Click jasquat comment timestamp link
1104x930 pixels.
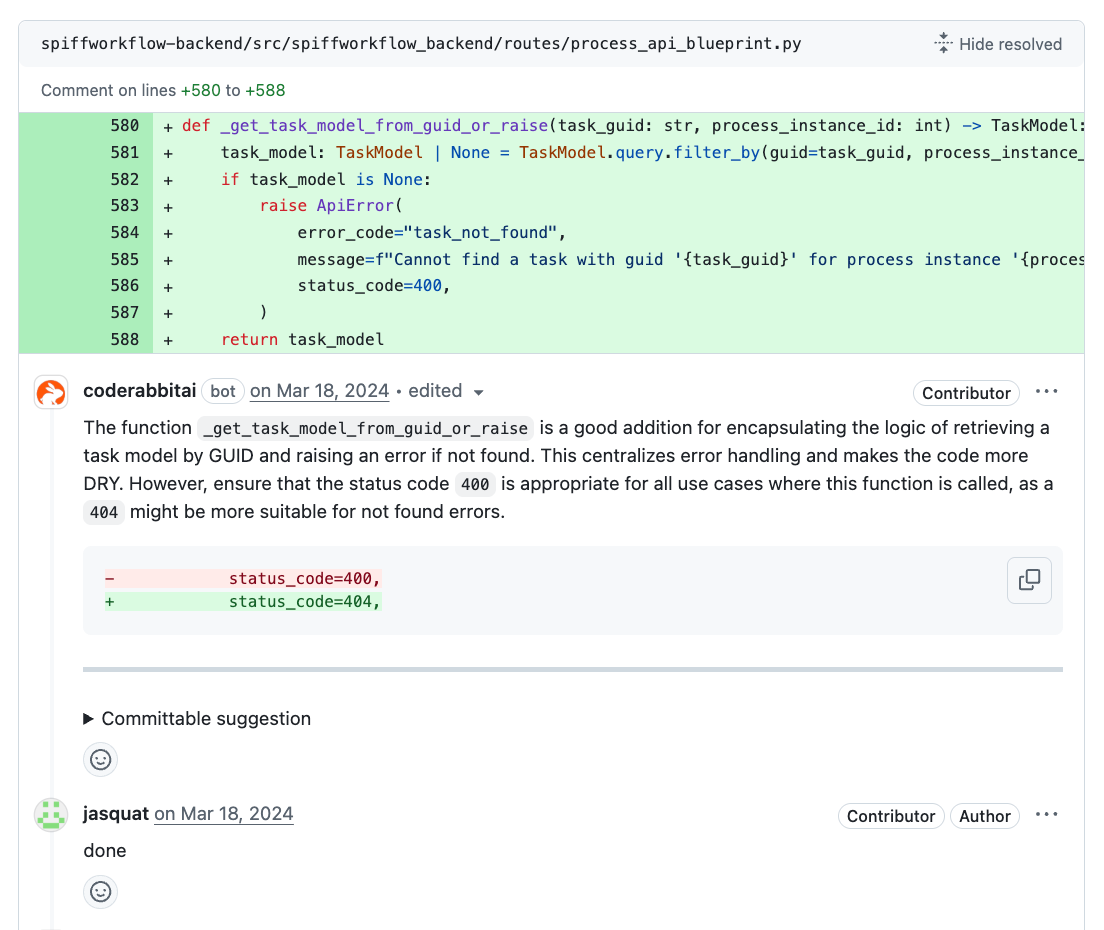pyautogui.click(x=224, y=814)
